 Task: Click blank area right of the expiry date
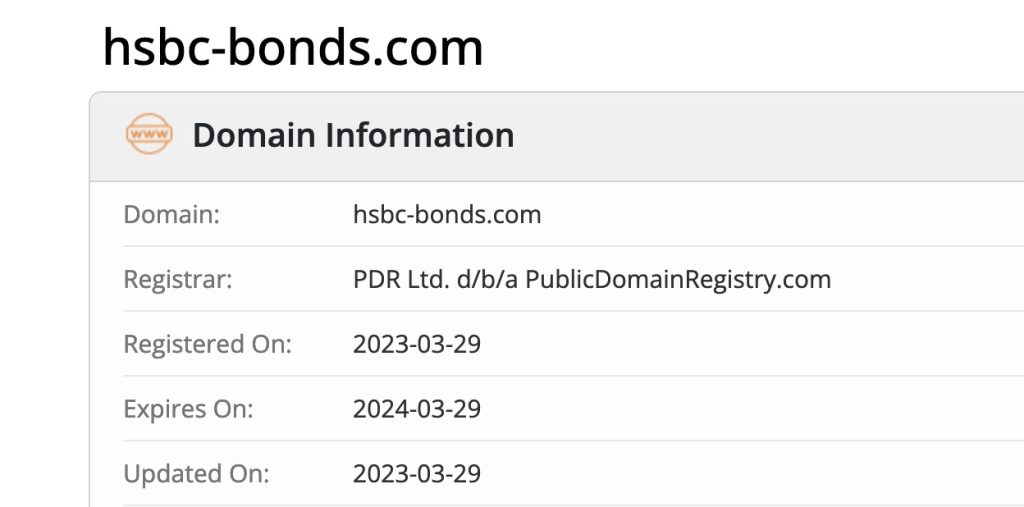(x=750, y=409)
